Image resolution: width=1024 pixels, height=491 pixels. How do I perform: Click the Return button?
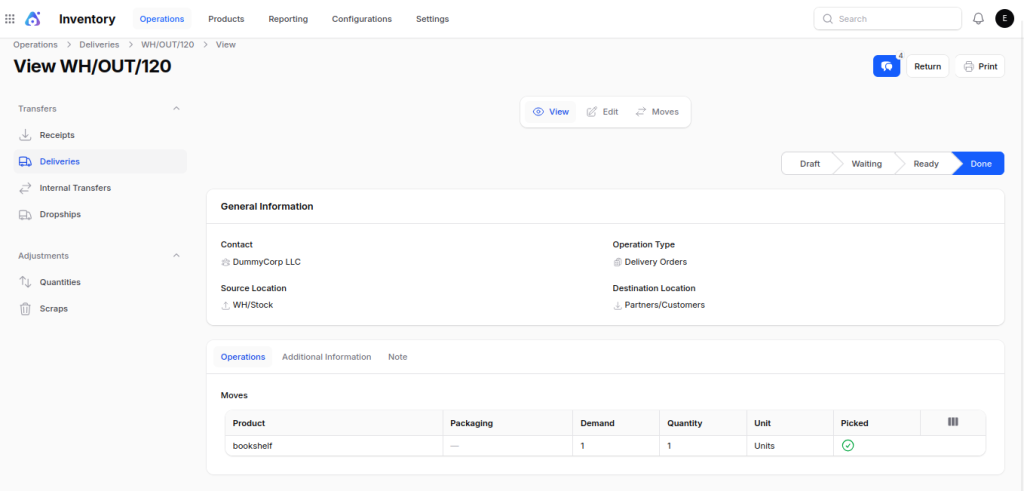tap(927, 66)
